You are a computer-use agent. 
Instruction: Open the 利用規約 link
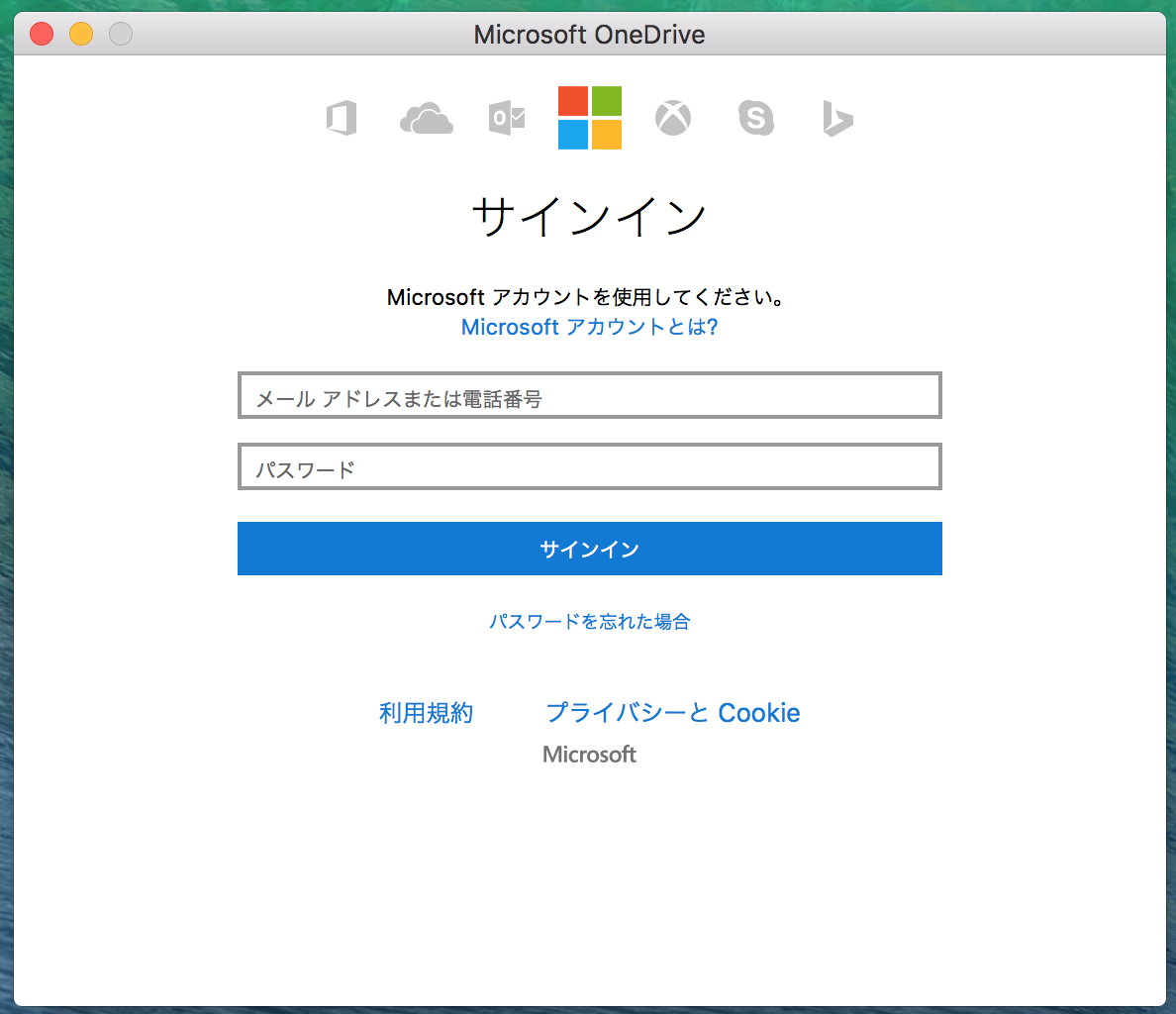coord(426,713)
